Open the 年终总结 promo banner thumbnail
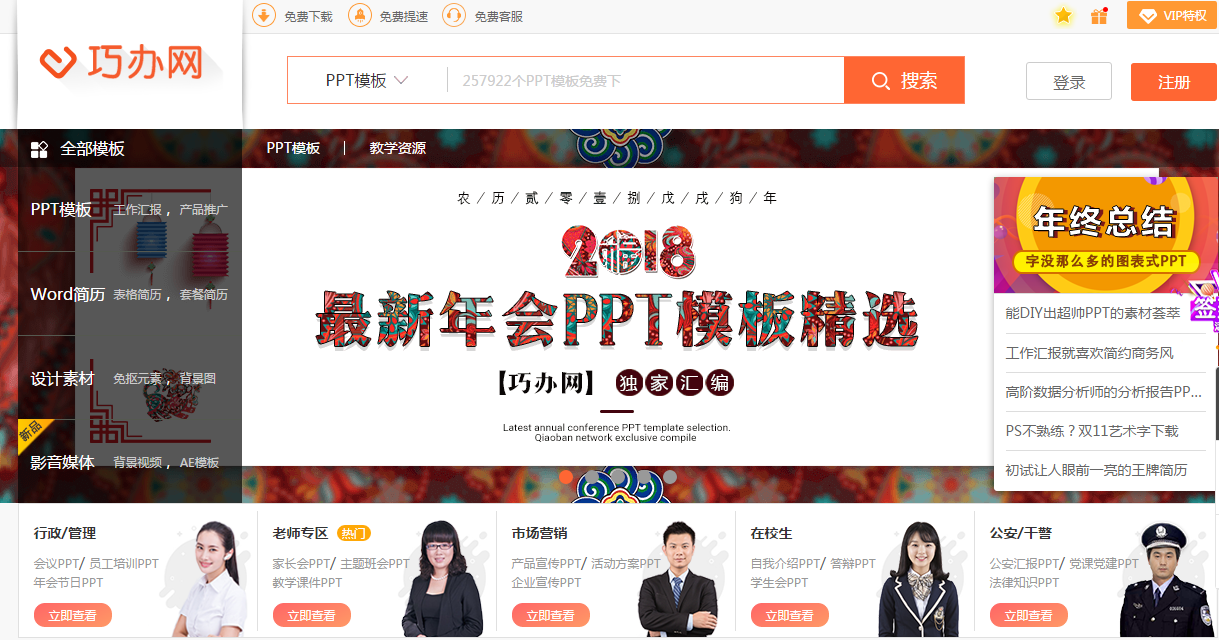 coord(1104,235)
